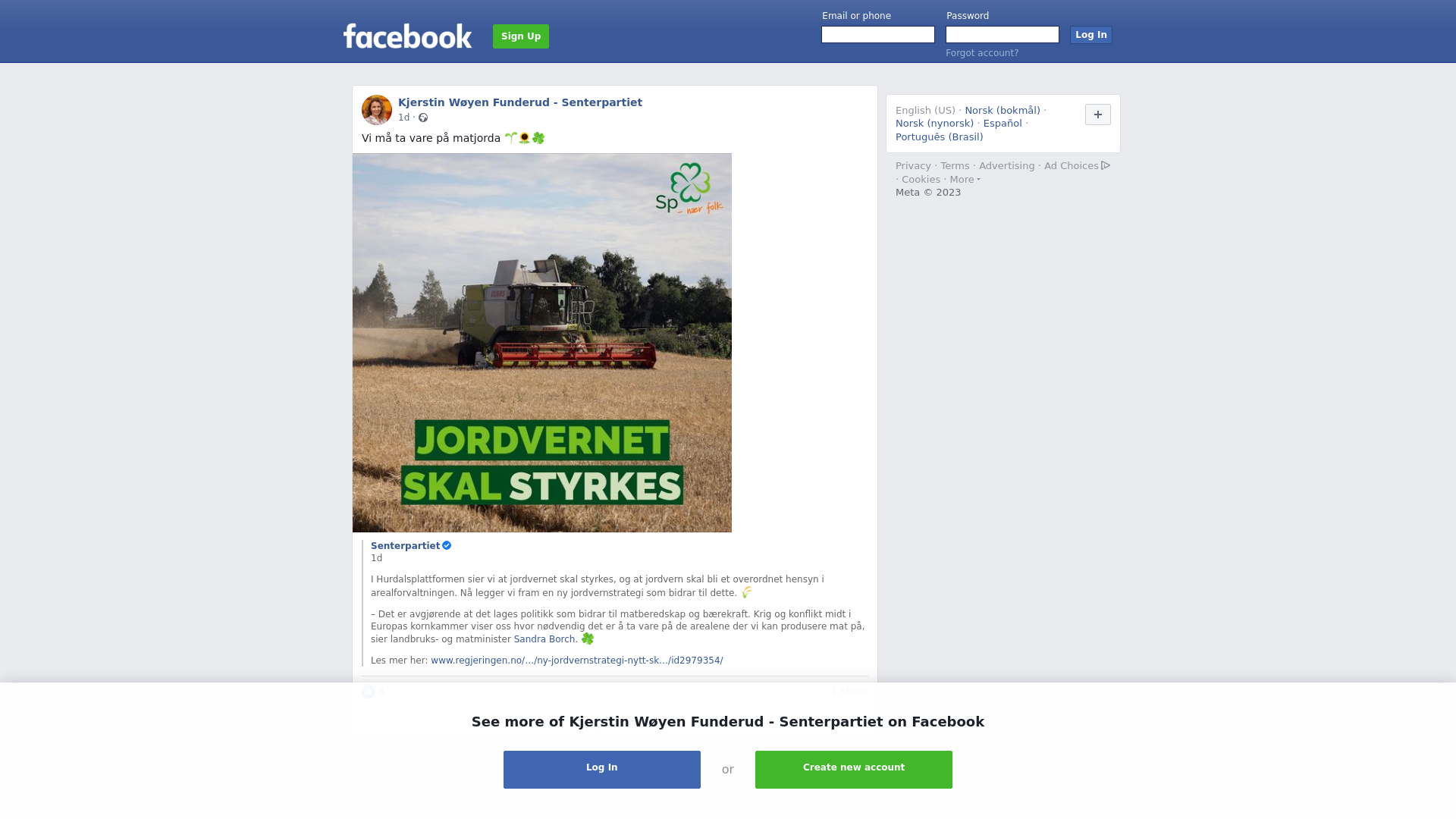Screen dimensions: 1456x819
Task: Click the Facebook logo
Action: point(407,36)
